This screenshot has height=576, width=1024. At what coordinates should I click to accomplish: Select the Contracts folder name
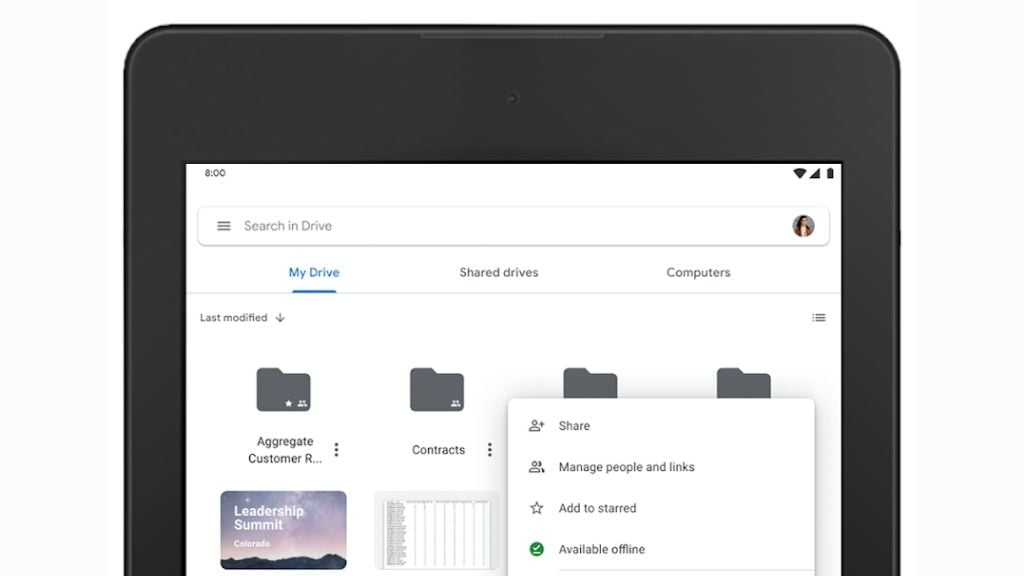(438, 450)
